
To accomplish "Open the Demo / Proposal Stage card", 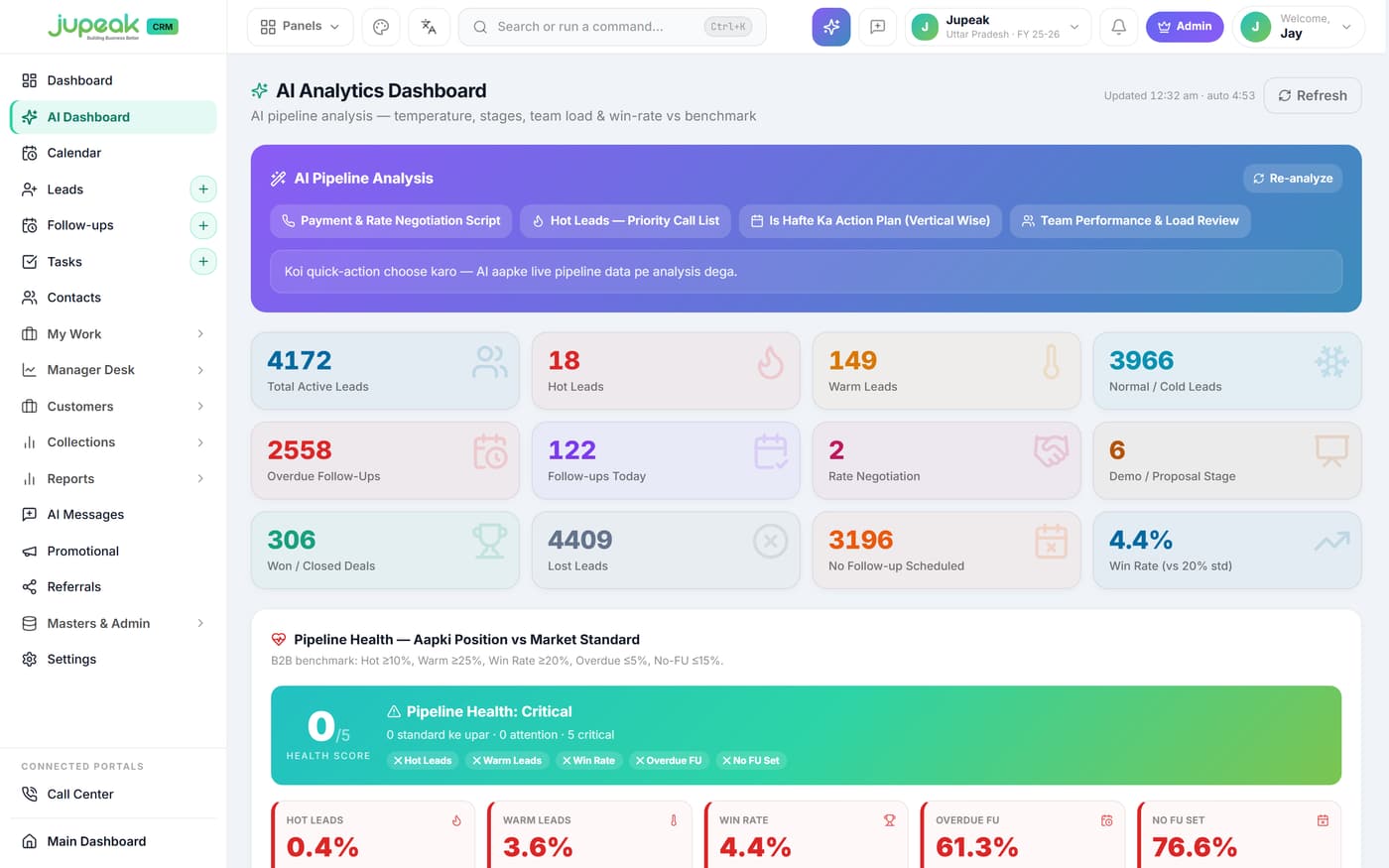I will click(1227, 460).
